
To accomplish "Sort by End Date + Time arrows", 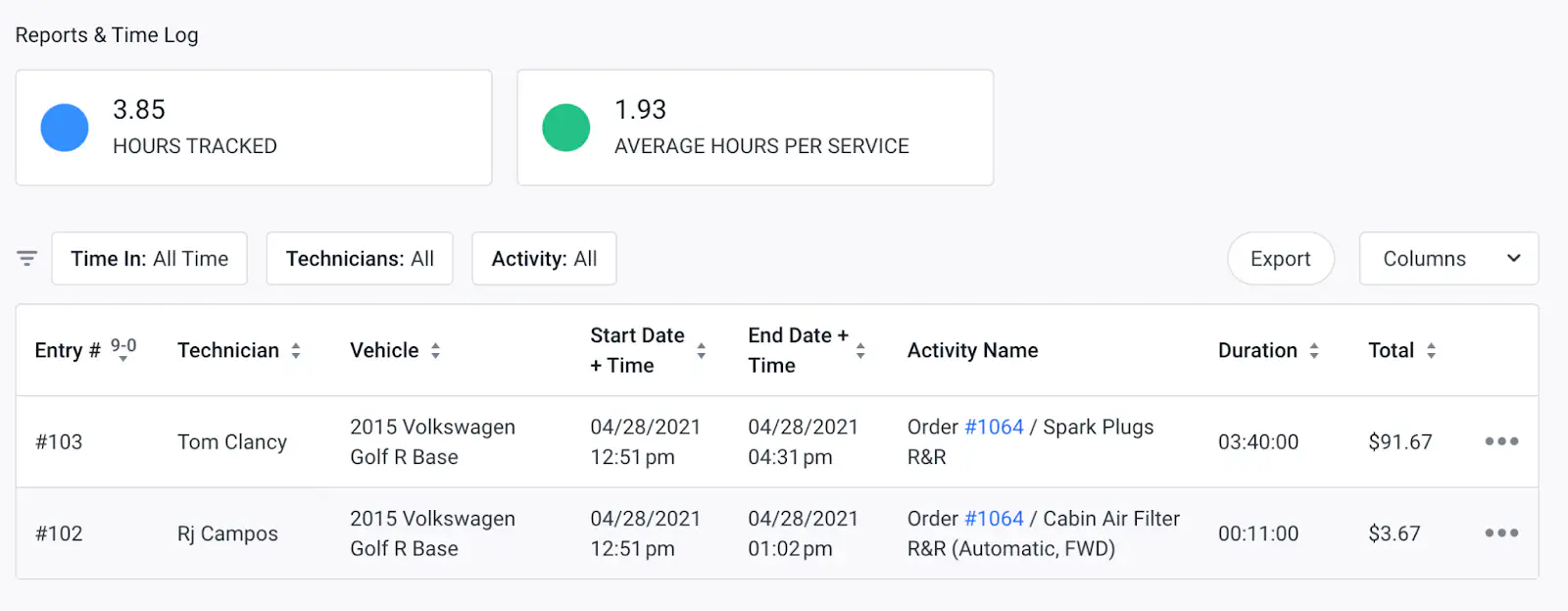I will [859, 350].
